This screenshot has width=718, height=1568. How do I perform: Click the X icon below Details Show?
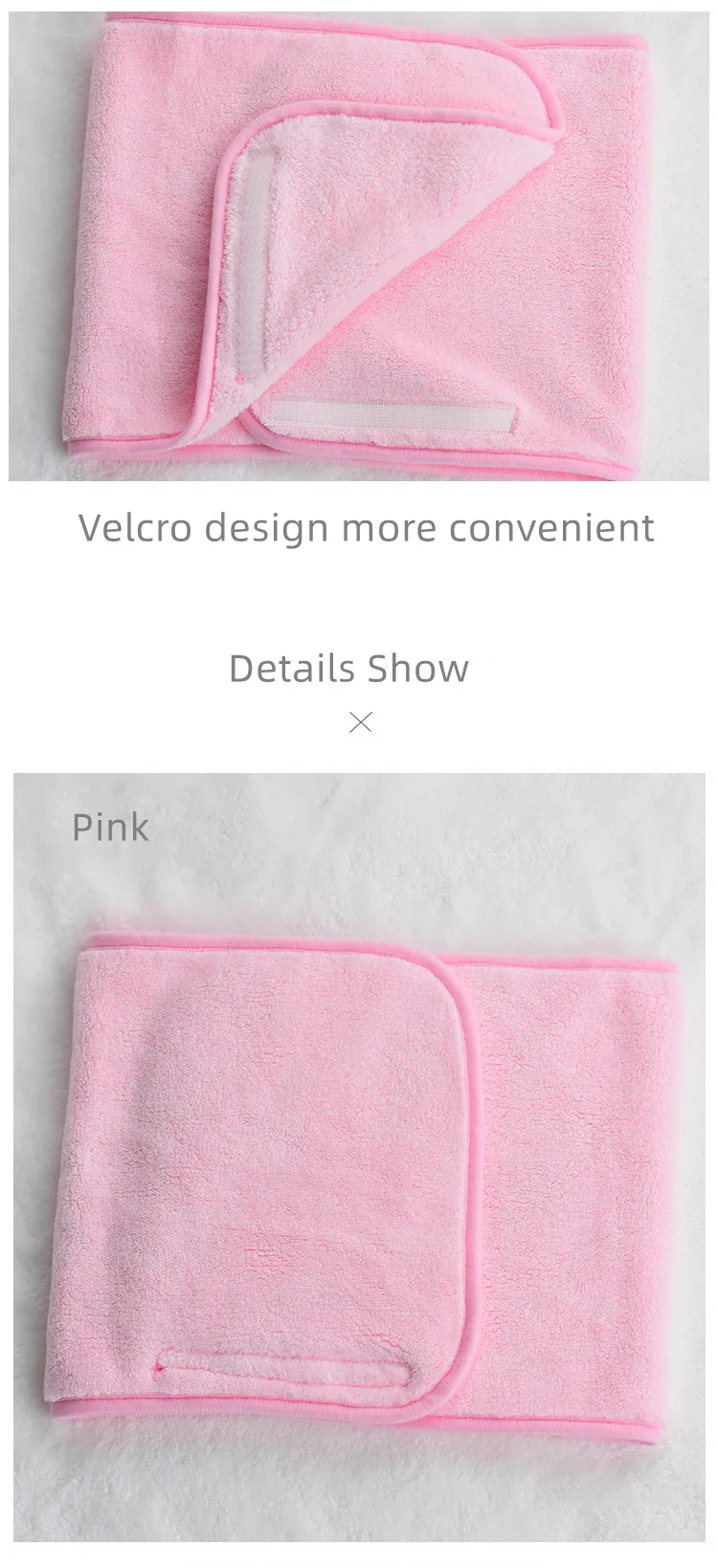(361, 722)
